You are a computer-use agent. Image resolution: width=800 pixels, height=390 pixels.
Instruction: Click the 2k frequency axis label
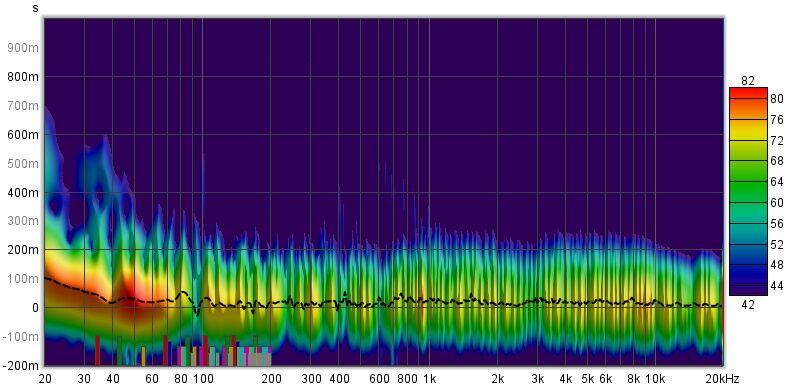[x=497, y=379]
